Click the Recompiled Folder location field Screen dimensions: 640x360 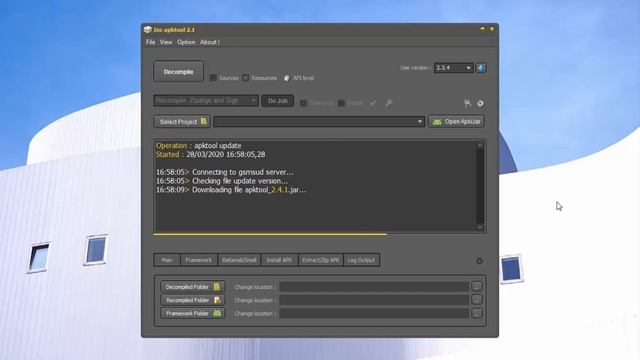tap(373, 300)
